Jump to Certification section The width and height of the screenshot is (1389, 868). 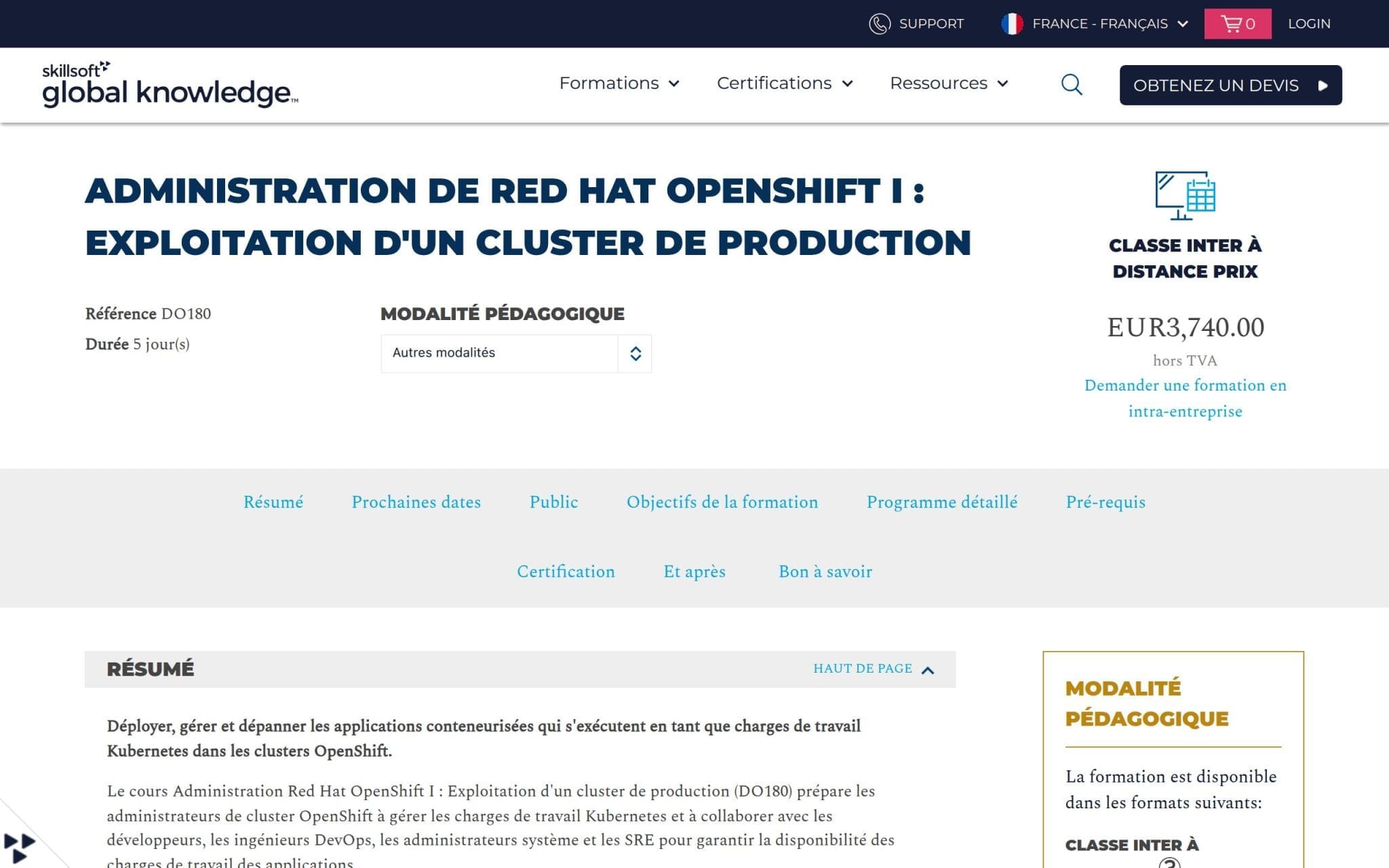pos(566,572)
